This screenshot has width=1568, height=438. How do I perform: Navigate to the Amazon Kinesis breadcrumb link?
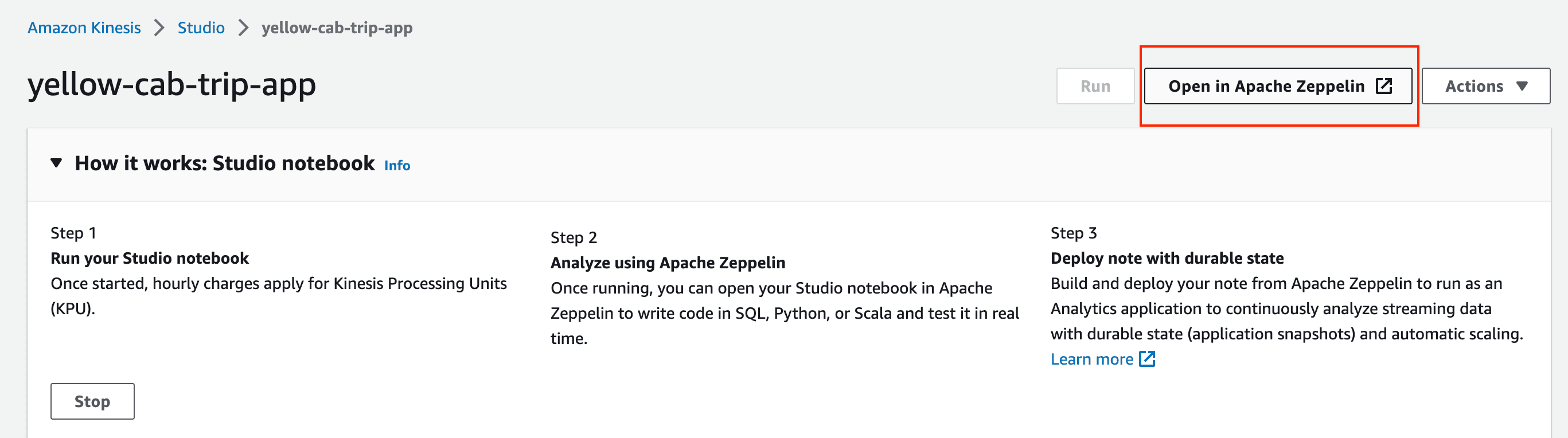click(84, 28)
